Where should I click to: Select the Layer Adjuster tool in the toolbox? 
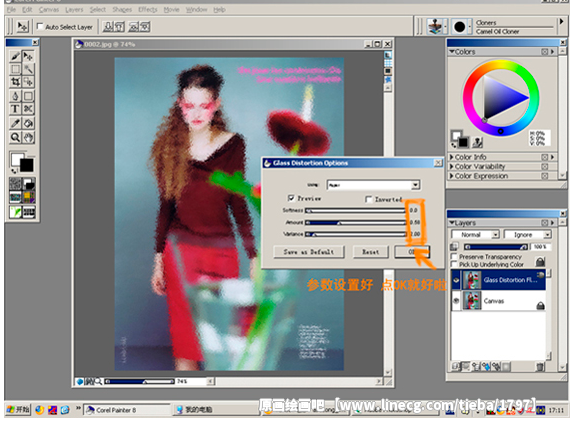click(28, 56)
